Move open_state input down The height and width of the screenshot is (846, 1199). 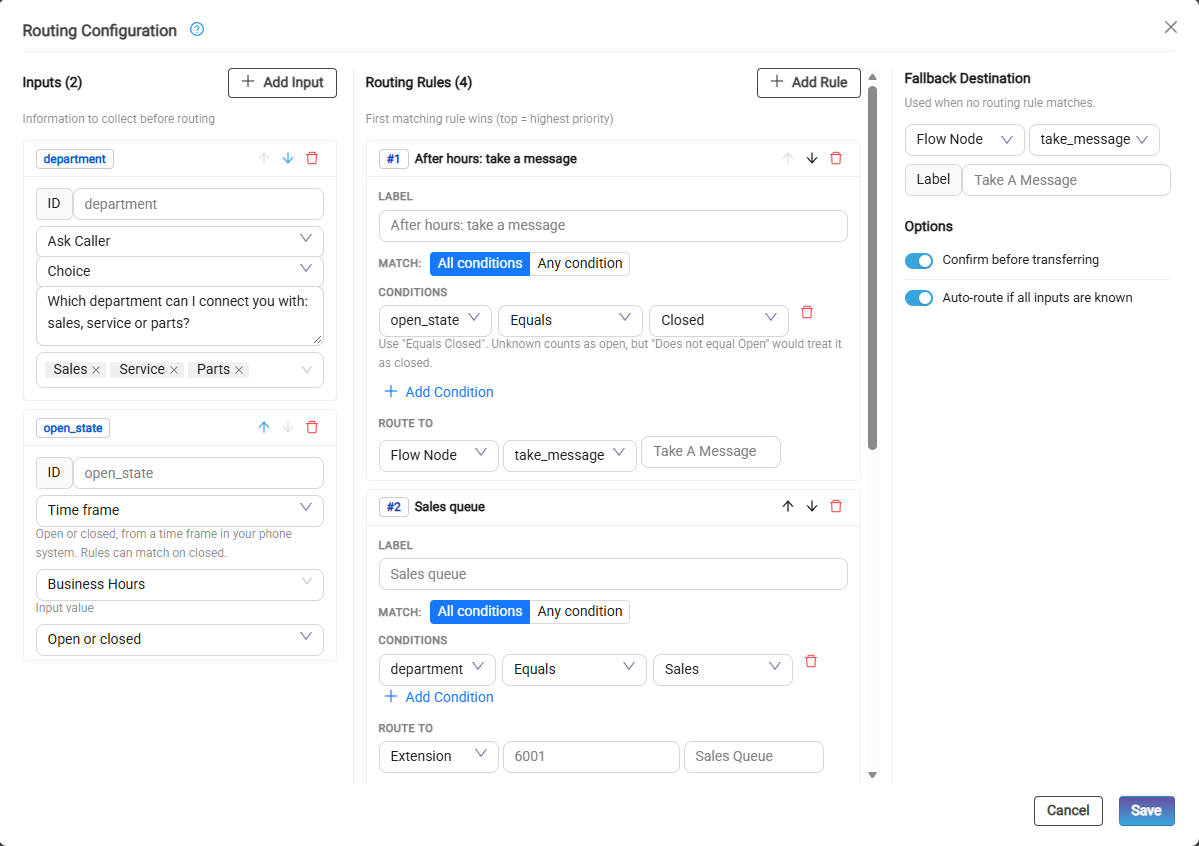coord(288,428)
